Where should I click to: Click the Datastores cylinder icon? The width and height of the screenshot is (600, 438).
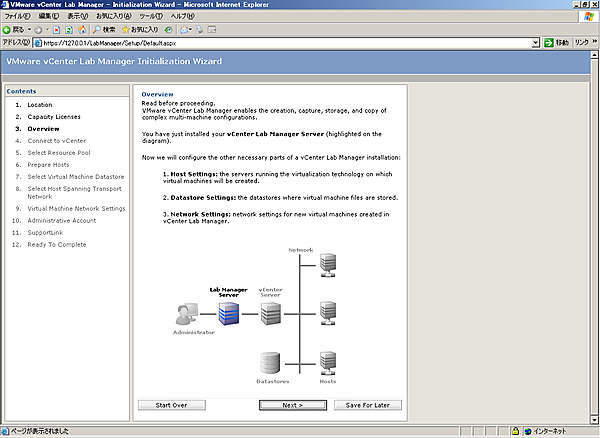269,362
